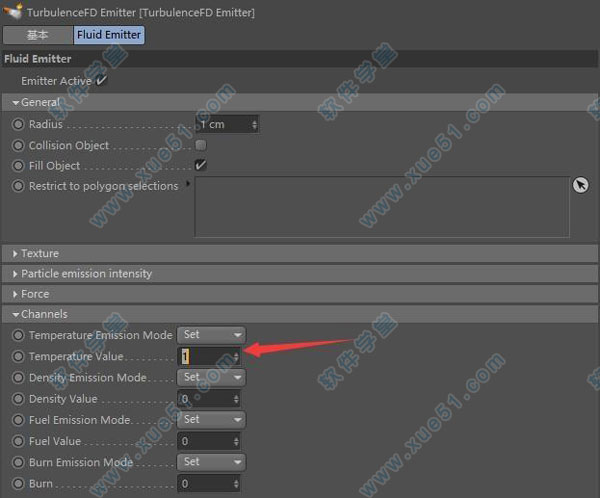Toggle Density Emission Mode animation circle

(x=18, y=378)
